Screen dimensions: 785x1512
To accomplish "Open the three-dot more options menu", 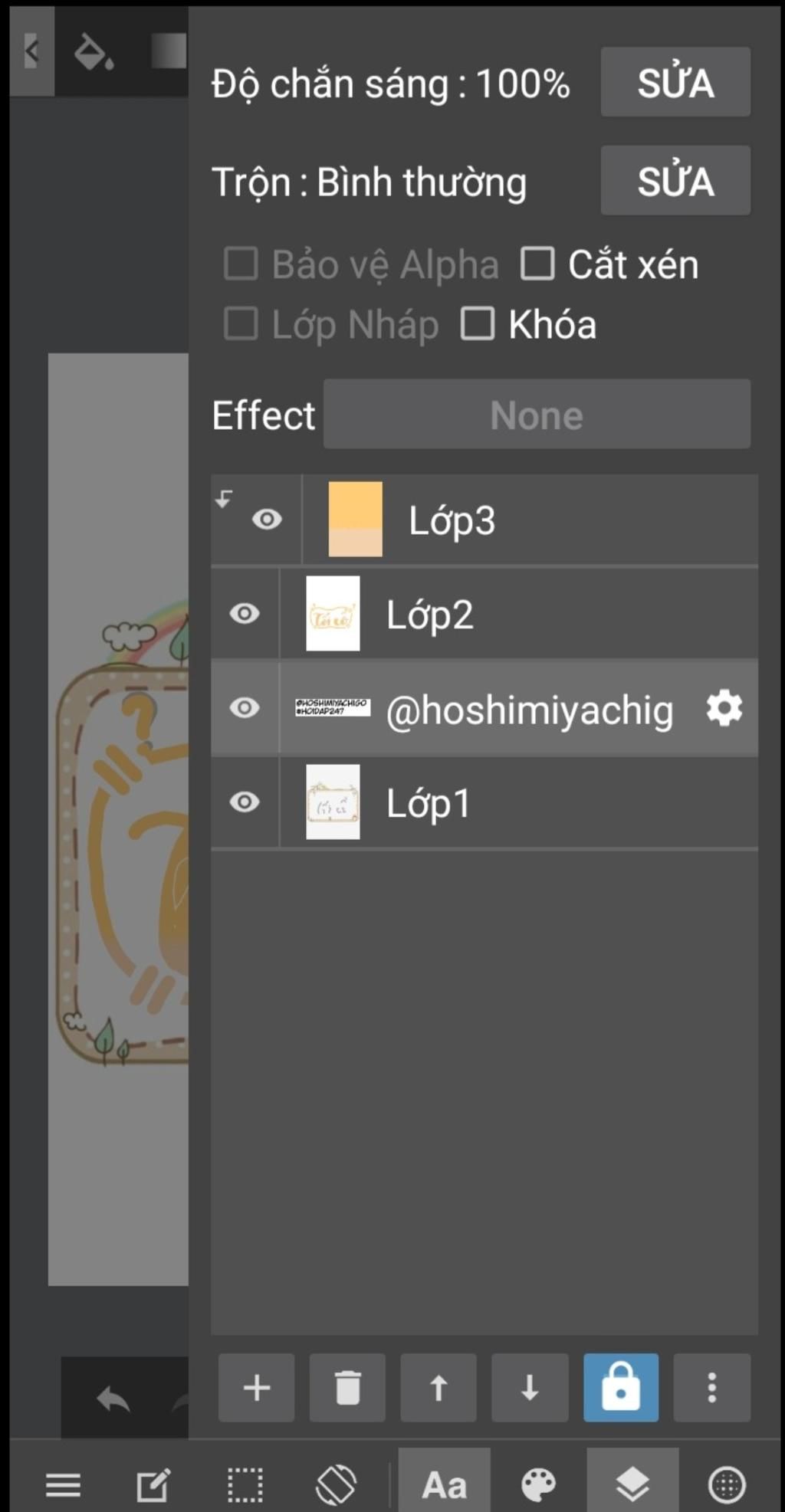I will click(711, 1387).
